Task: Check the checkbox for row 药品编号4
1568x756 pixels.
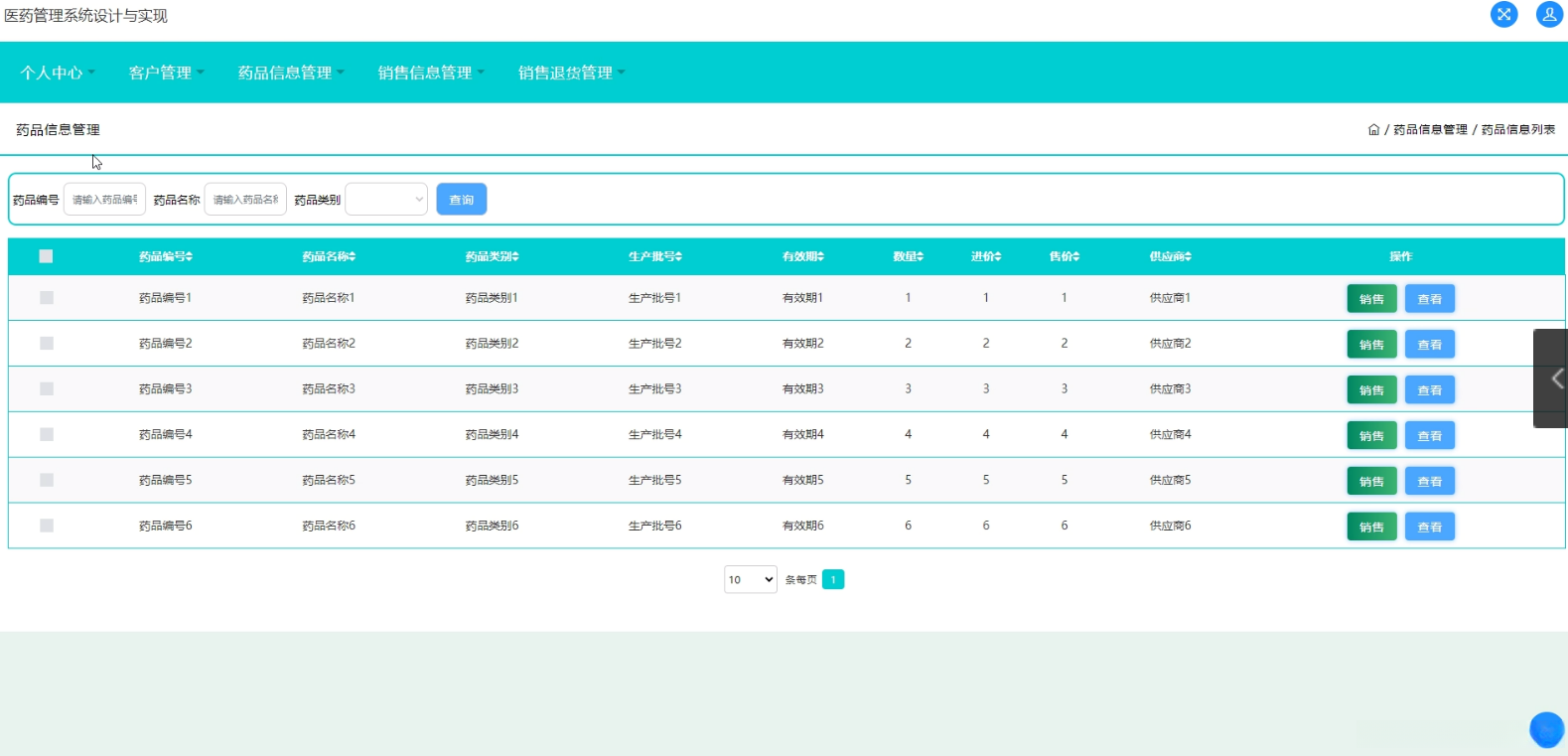Action: click(47, 435)
